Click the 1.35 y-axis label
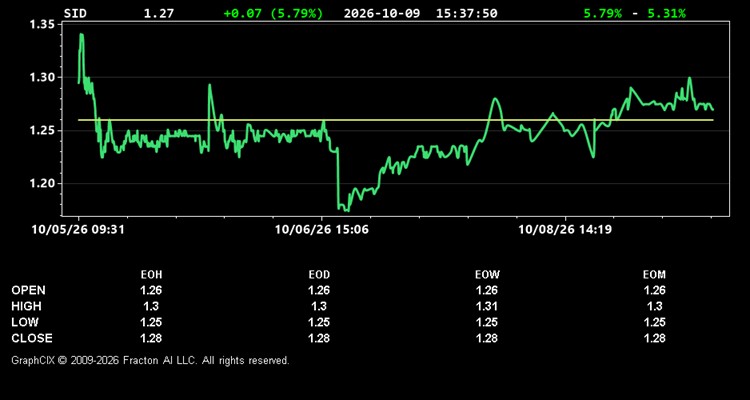This screenshot has height=400, width=750. [43, 24]
